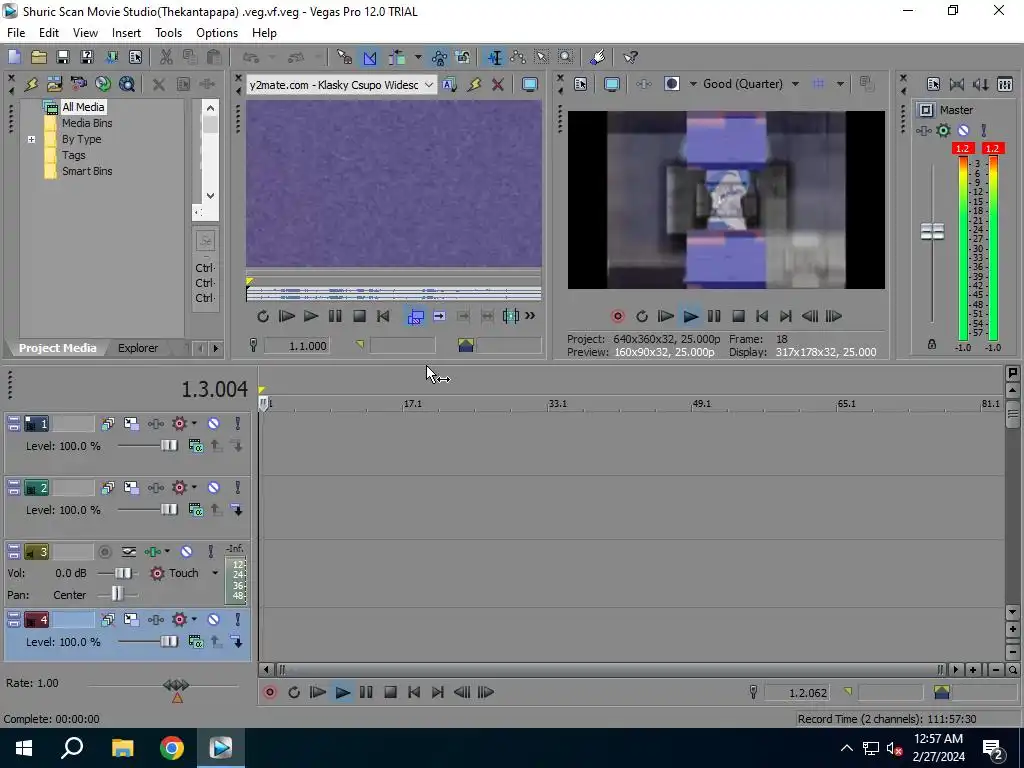Image resolution: width=1024 pixels, height=768 pixels.
Task: Open automation settings dropdown on track 4
Action: pos(194,620)
